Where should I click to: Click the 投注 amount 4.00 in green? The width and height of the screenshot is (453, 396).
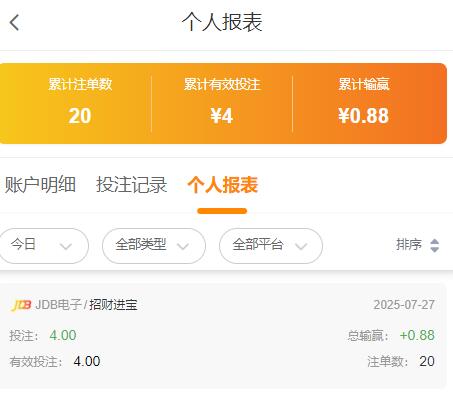click(x=63, y=335)
